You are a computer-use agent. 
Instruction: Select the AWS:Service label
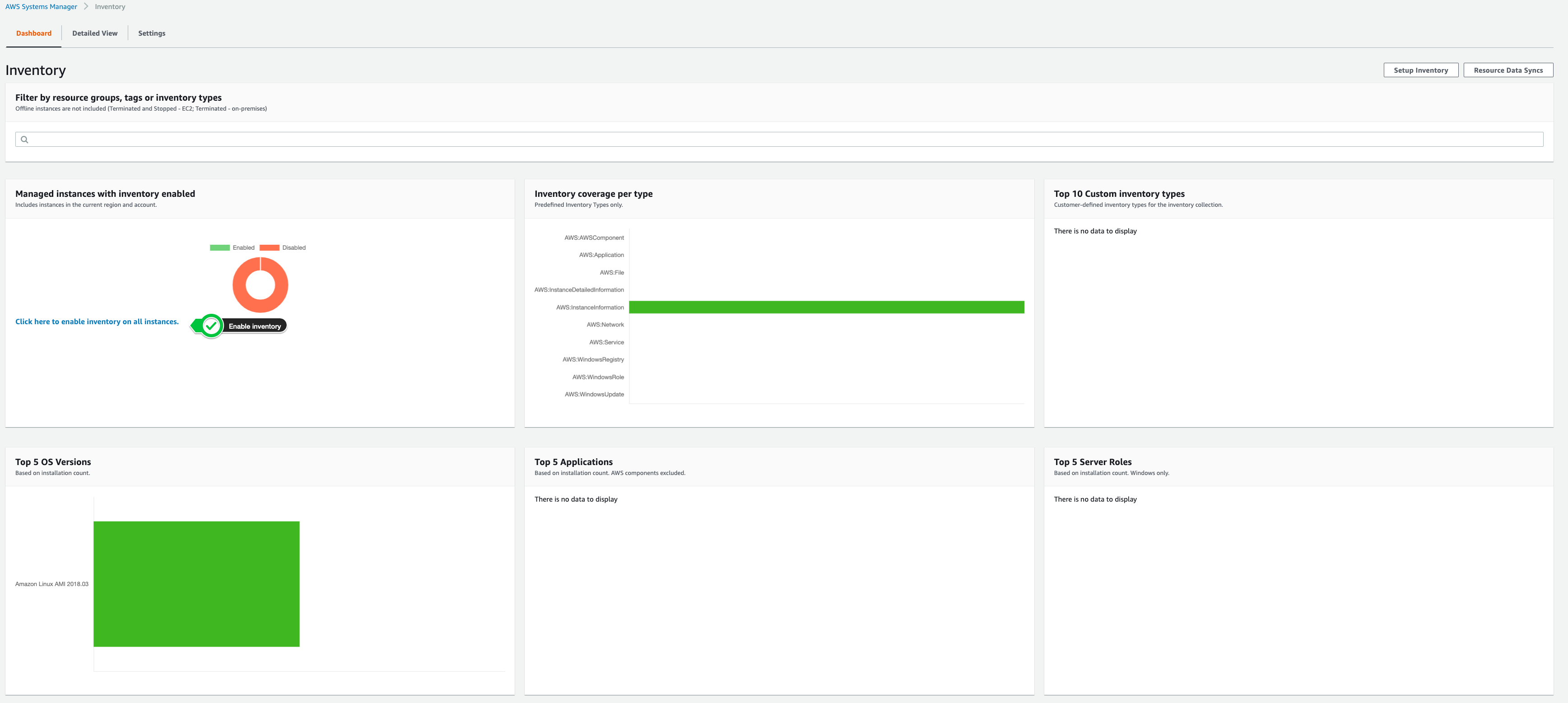606,342
